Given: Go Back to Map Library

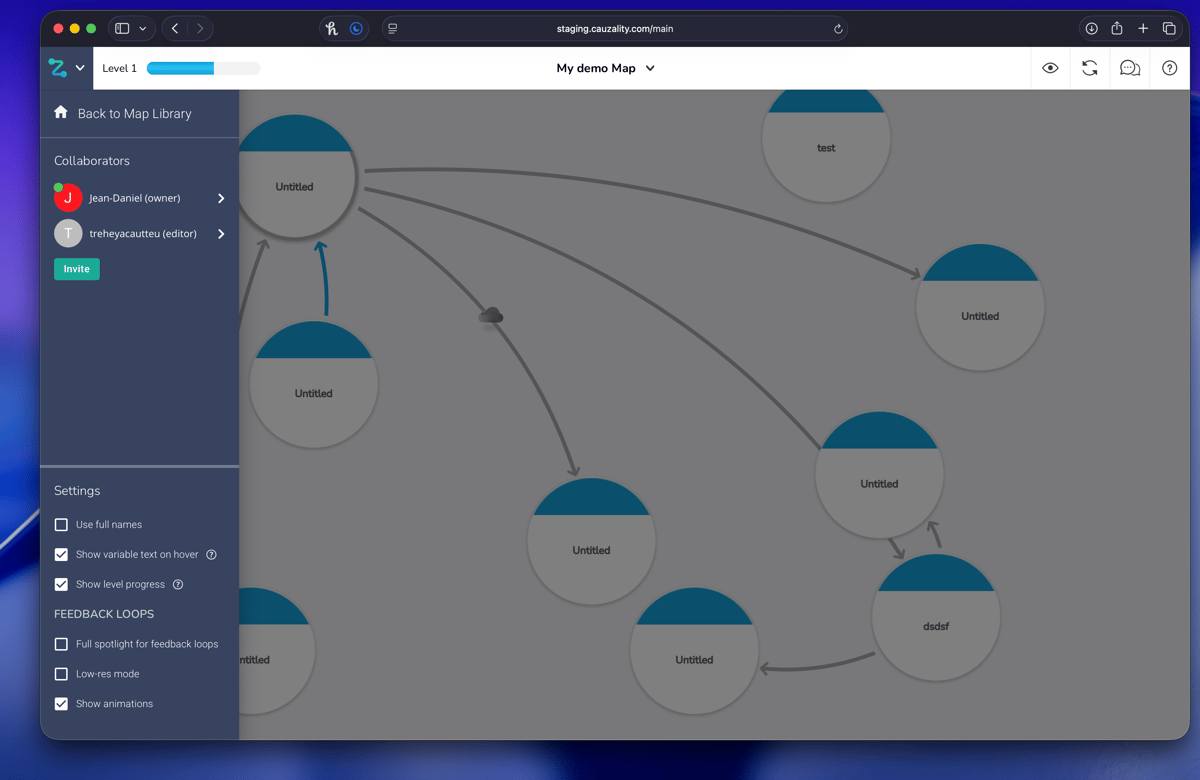Looking at the screenshot, I should tap(134, 114).
